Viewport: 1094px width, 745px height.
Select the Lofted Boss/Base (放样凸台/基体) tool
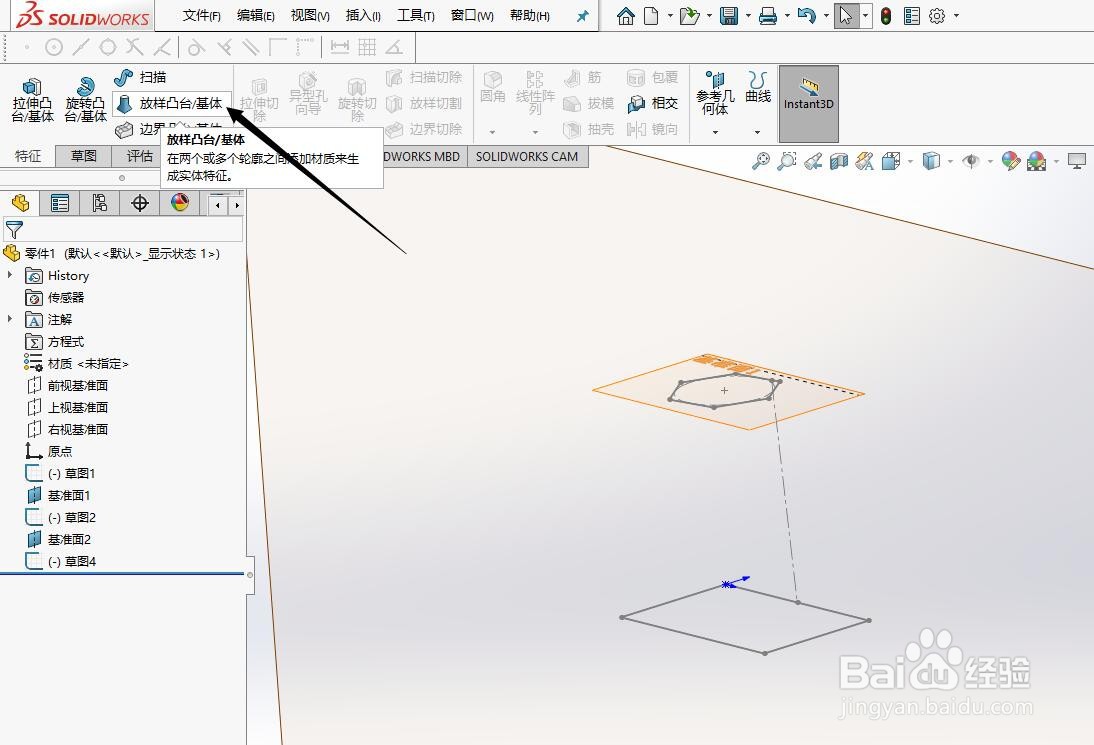coord(170,103)
